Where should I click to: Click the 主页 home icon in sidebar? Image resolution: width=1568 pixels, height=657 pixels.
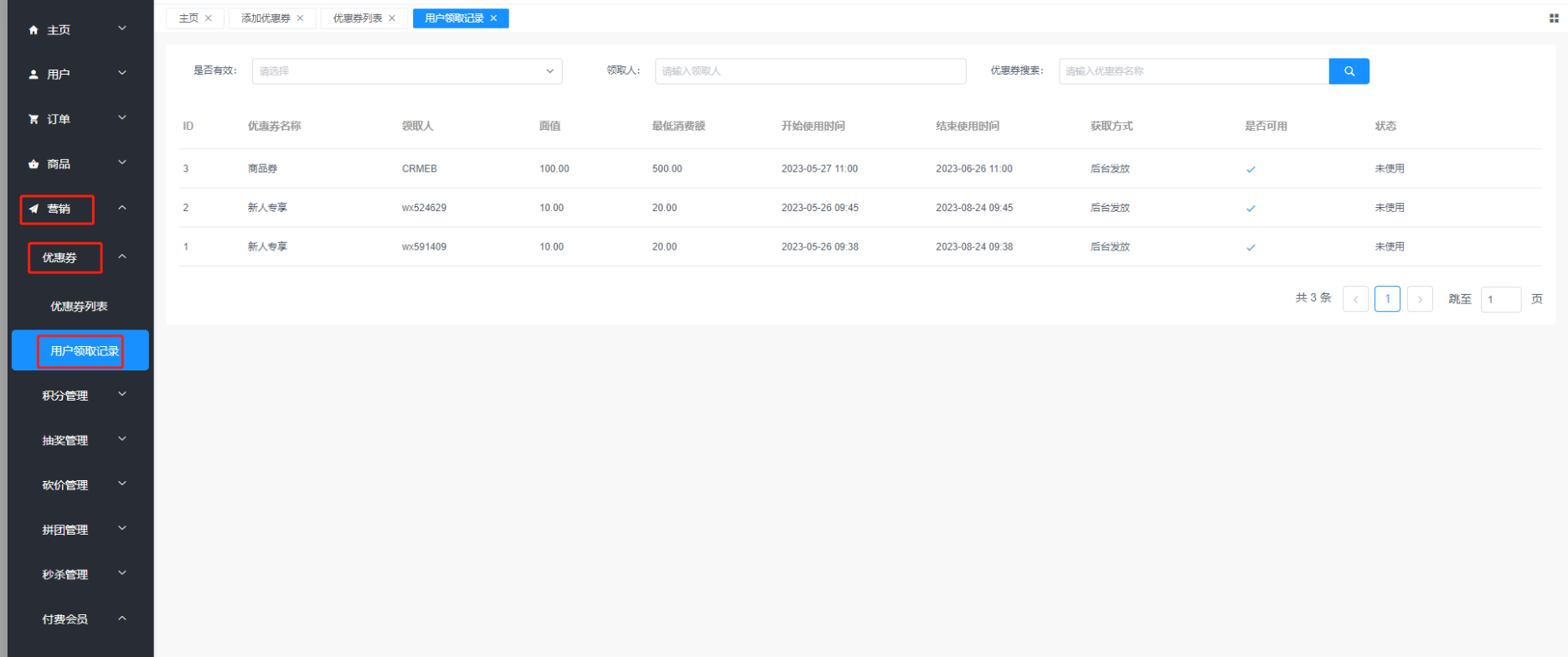click(34, 30)
